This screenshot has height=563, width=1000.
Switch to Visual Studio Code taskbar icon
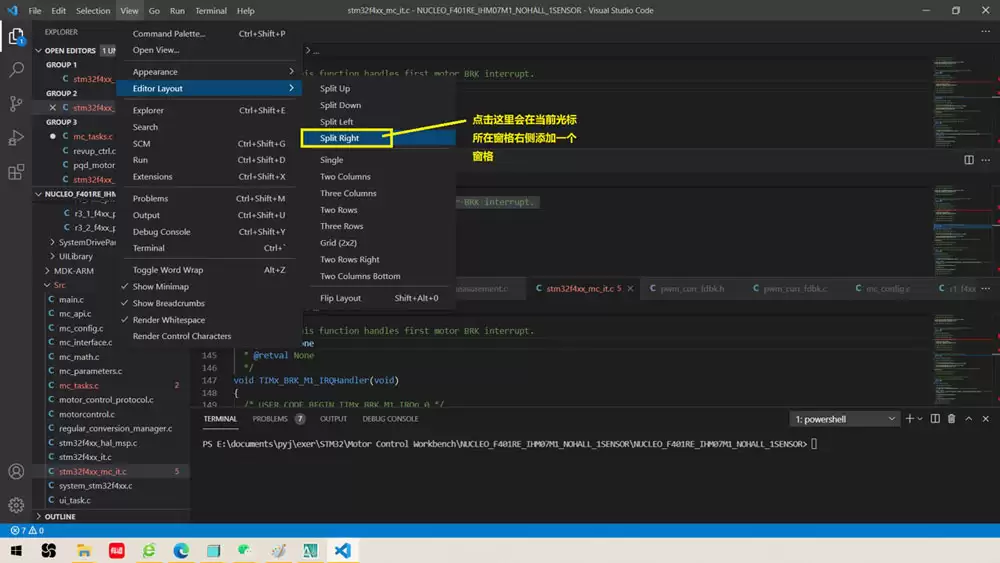click(342, 550)
